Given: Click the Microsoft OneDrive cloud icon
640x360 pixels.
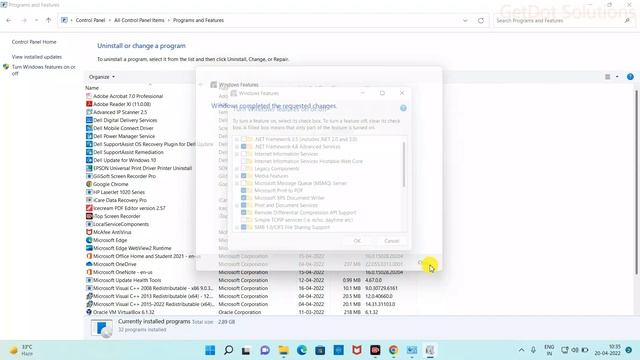Looking at the screenshot, I should [89, 264].
